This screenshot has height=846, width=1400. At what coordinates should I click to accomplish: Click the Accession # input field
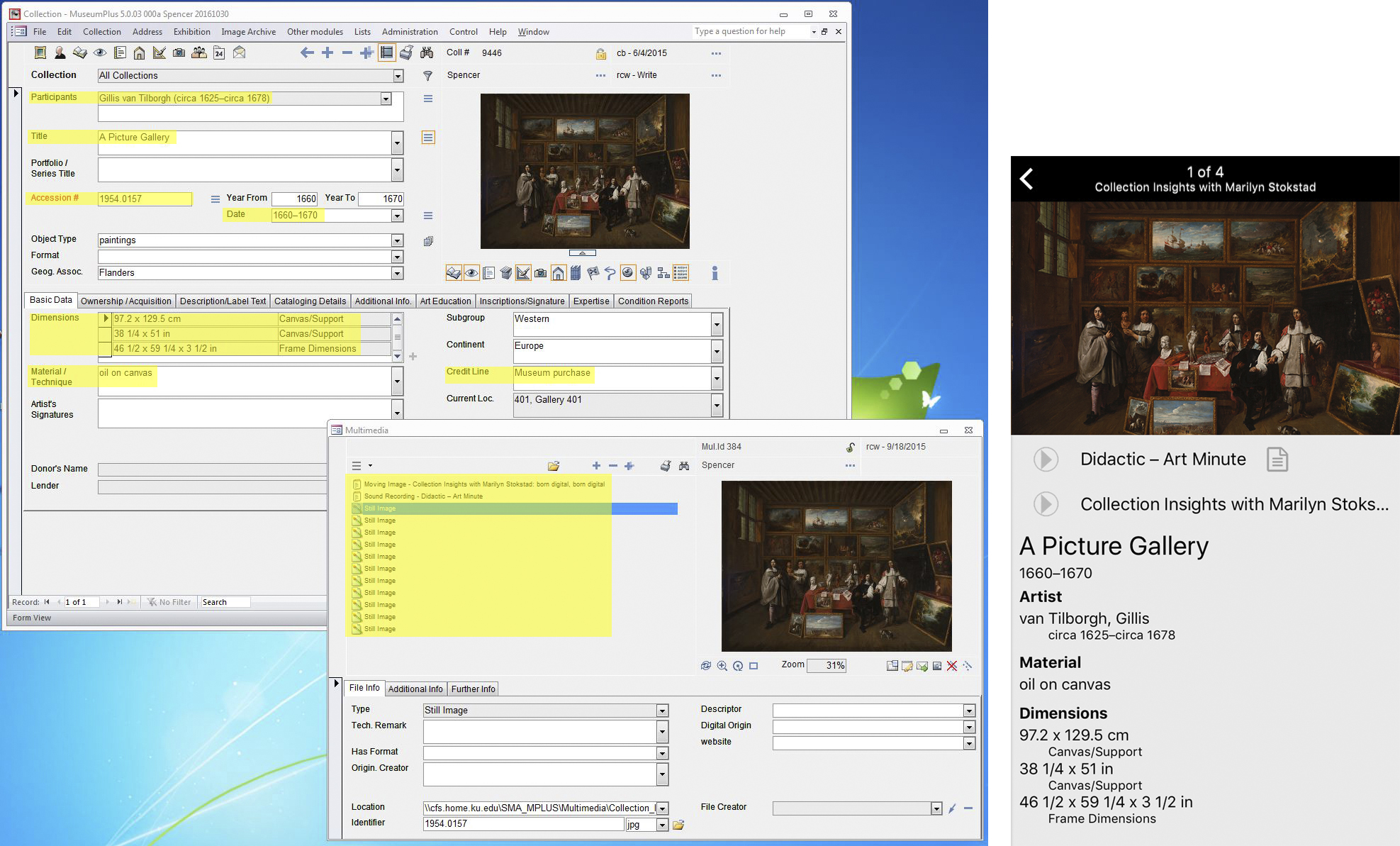145,199
